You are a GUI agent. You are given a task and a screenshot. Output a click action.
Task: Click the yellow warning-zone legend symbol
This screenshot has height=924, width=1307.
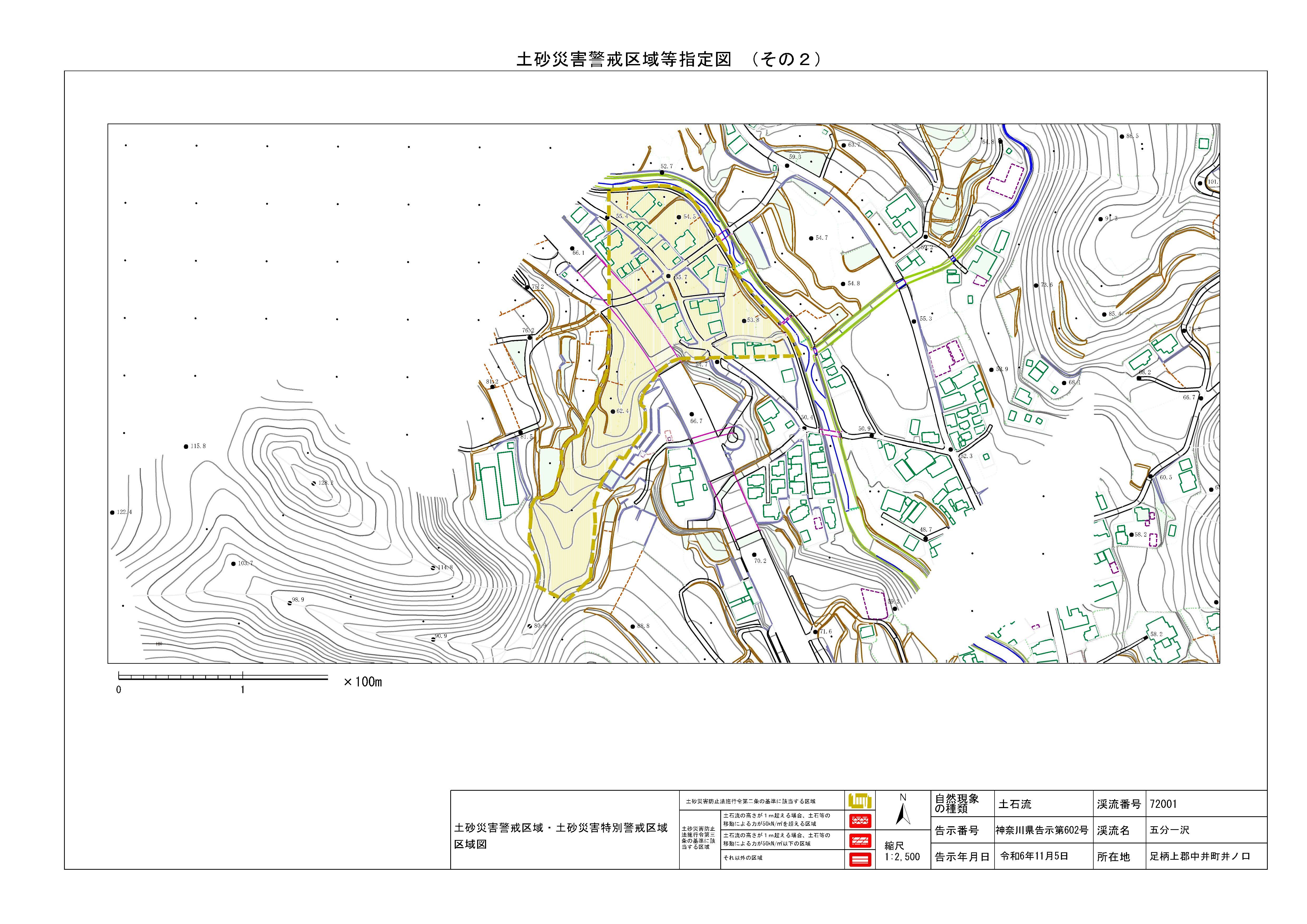pos(860,801)
